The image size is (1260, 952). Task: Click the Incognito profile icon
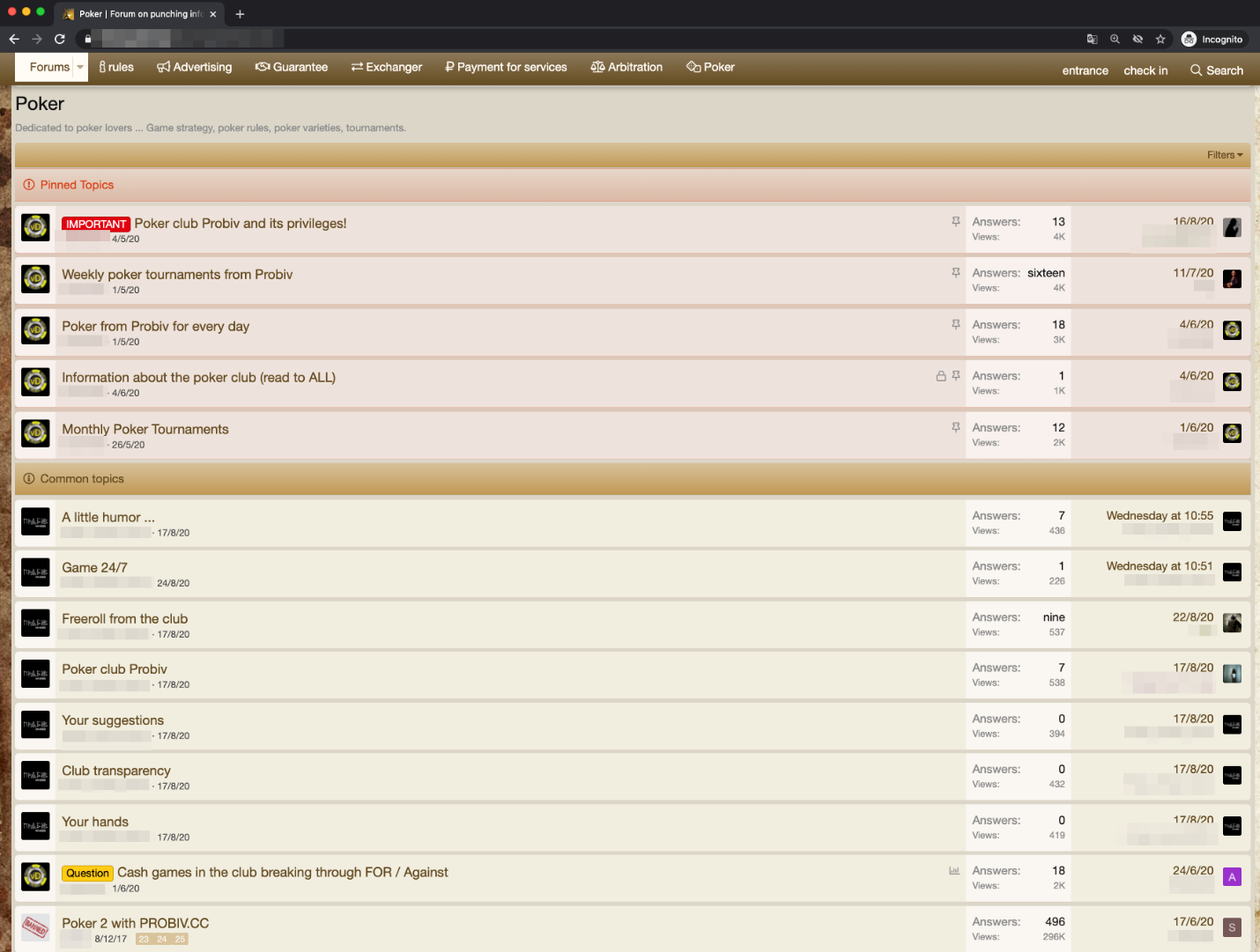coord(1189,39)
